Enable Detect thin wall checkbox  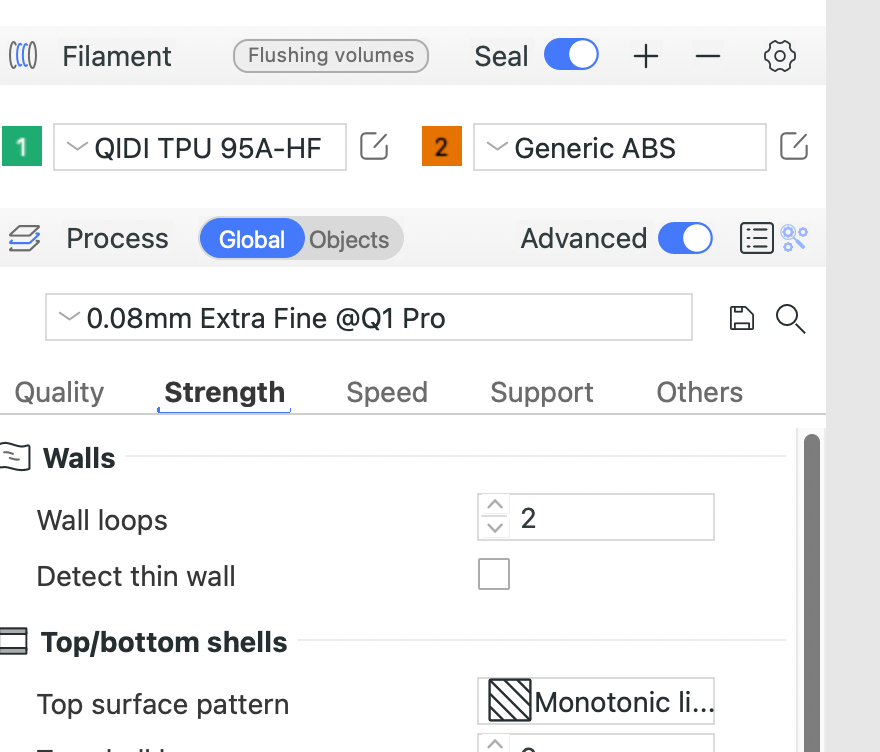pos(494,575)
